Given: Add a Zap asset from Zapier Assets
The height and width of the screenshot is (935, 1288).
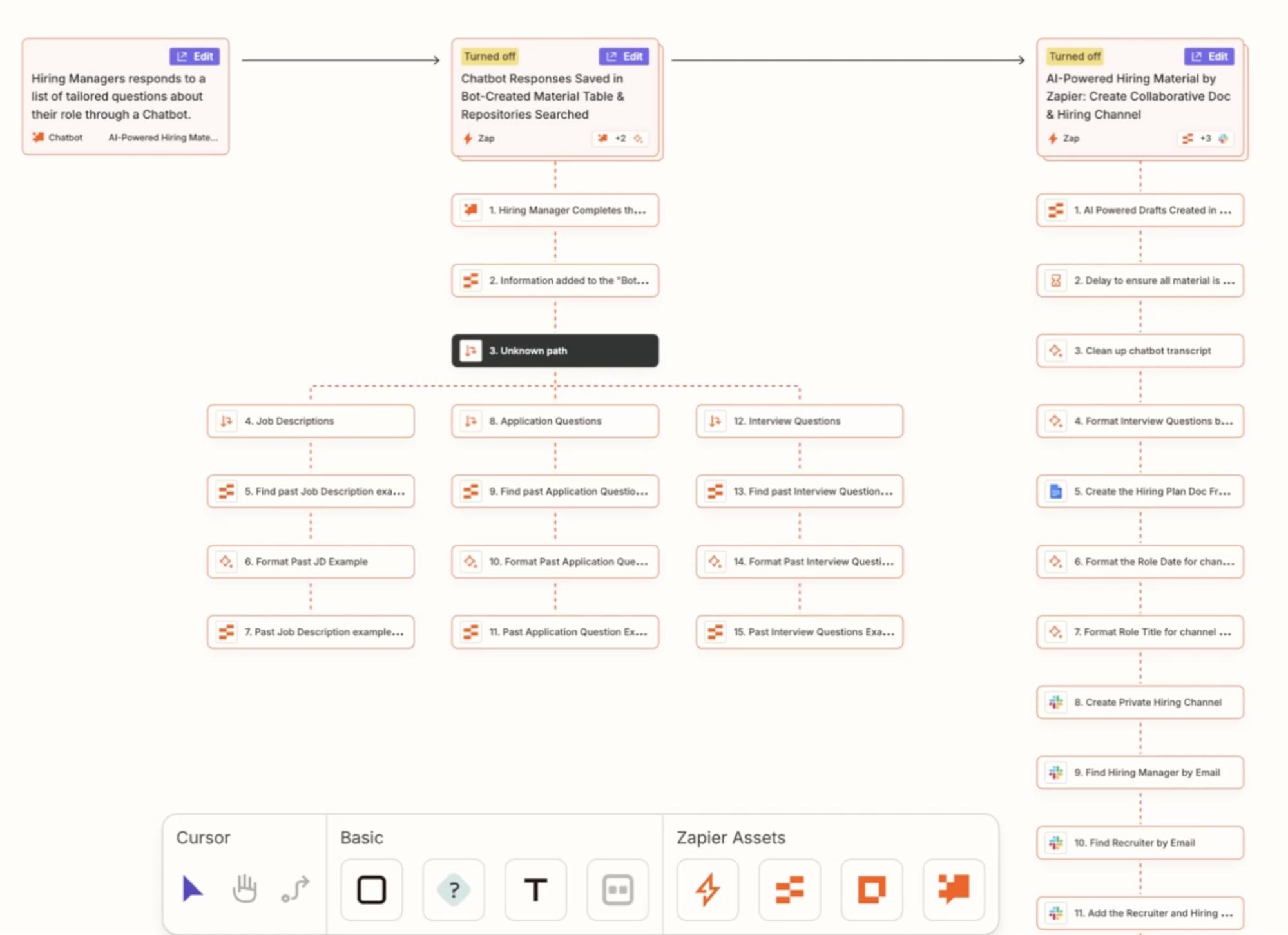Looking at the screenshot, I should coord(706,890).
